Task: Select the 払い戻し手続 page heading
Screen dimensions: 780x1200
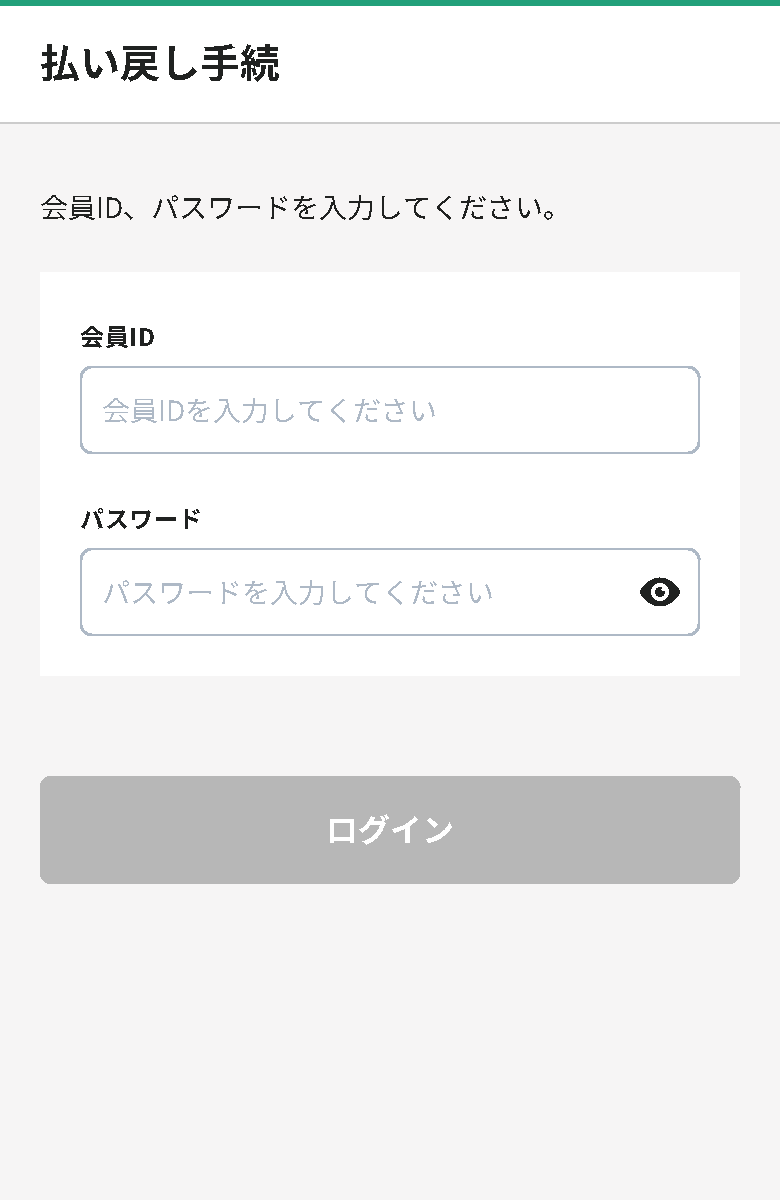Action: tap(160, 63)
